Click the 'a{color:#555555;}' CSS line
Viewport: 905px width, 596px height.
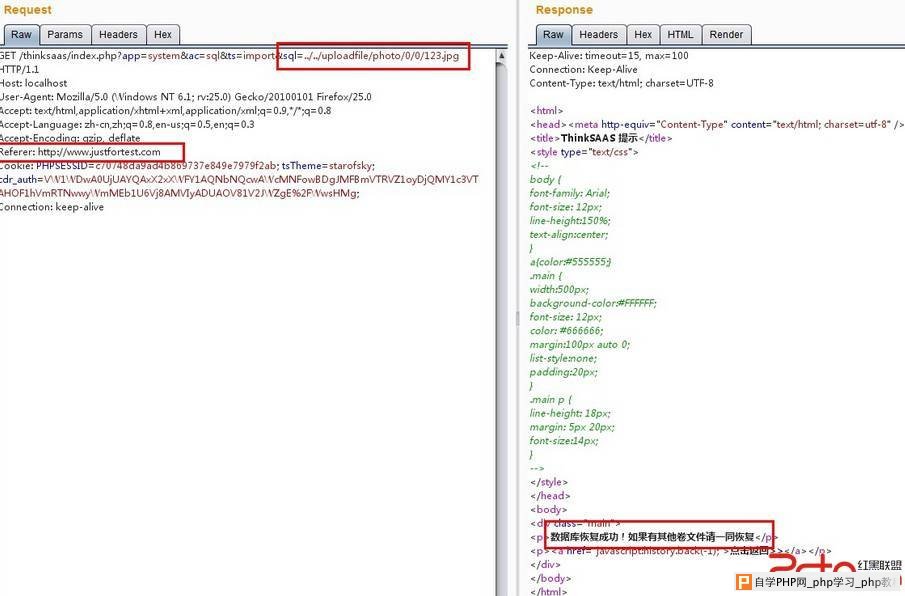[x=571, y=262]
